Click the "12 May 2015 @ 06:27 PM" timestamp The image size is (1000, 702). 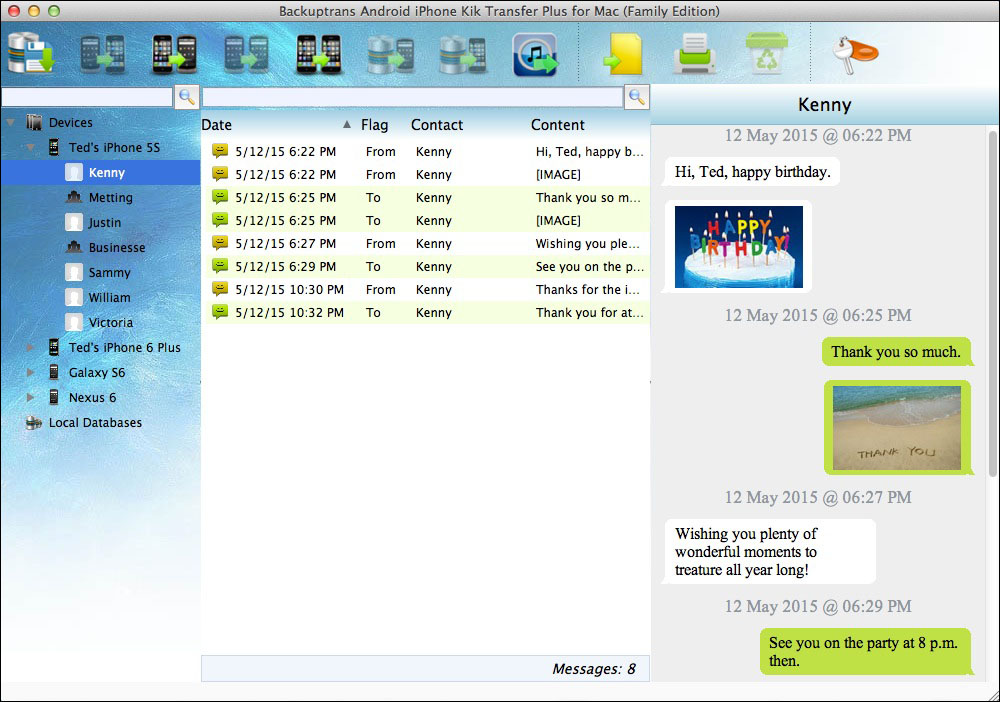tap(818, 497)
